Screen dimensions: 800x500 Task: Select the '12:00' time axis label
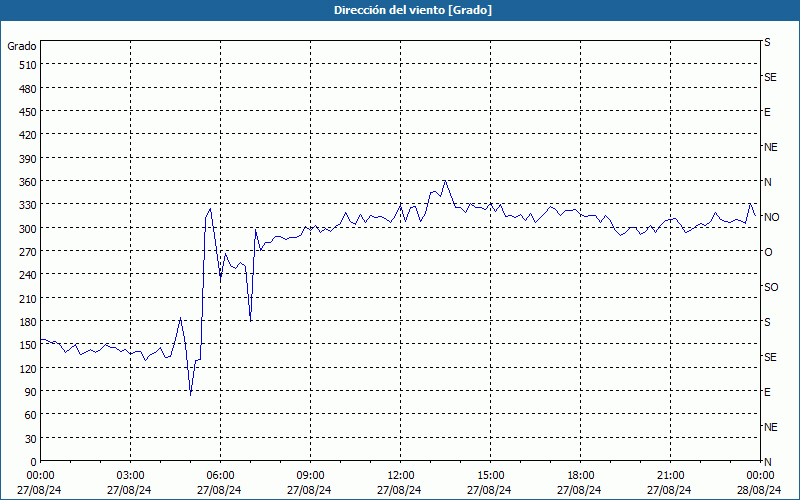400,476
